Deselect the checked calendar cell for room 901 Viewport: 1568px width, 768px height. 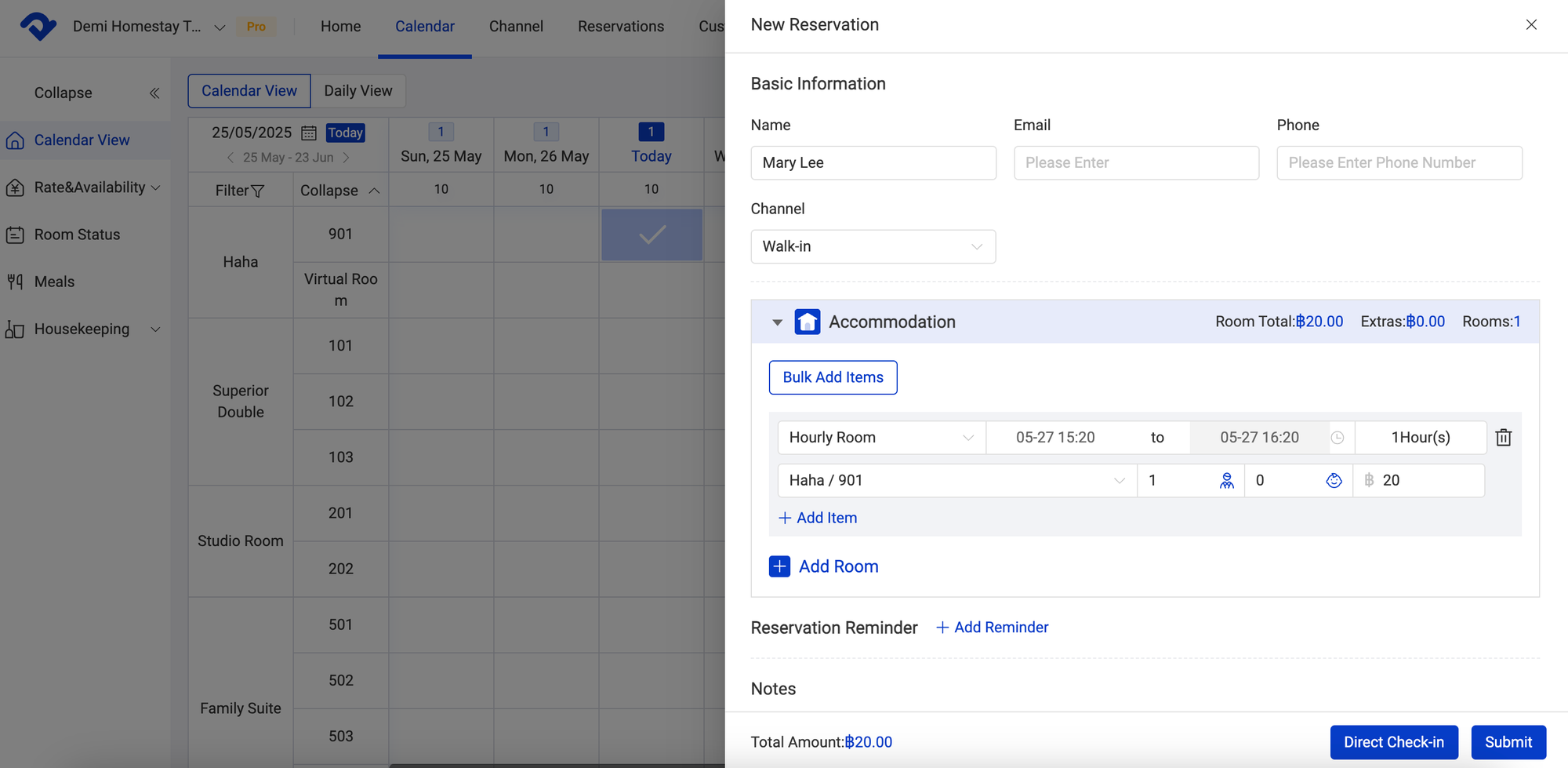[x=651, y=235]
